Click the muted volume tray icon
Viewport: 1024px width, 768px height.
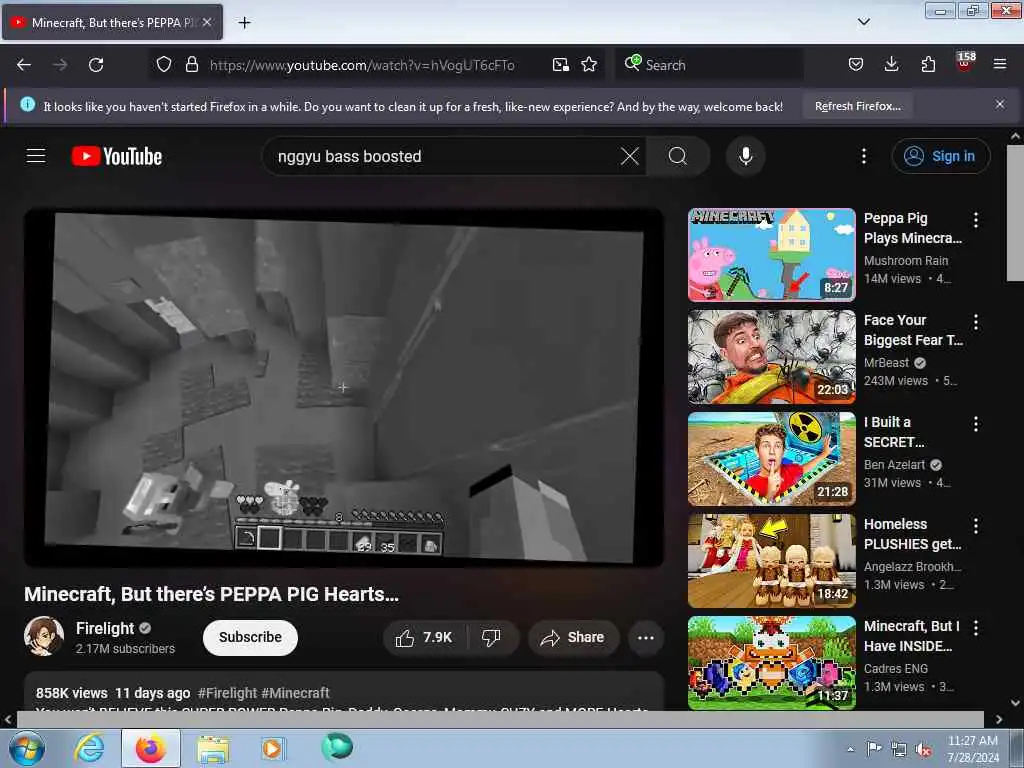[x=923, y=750]
